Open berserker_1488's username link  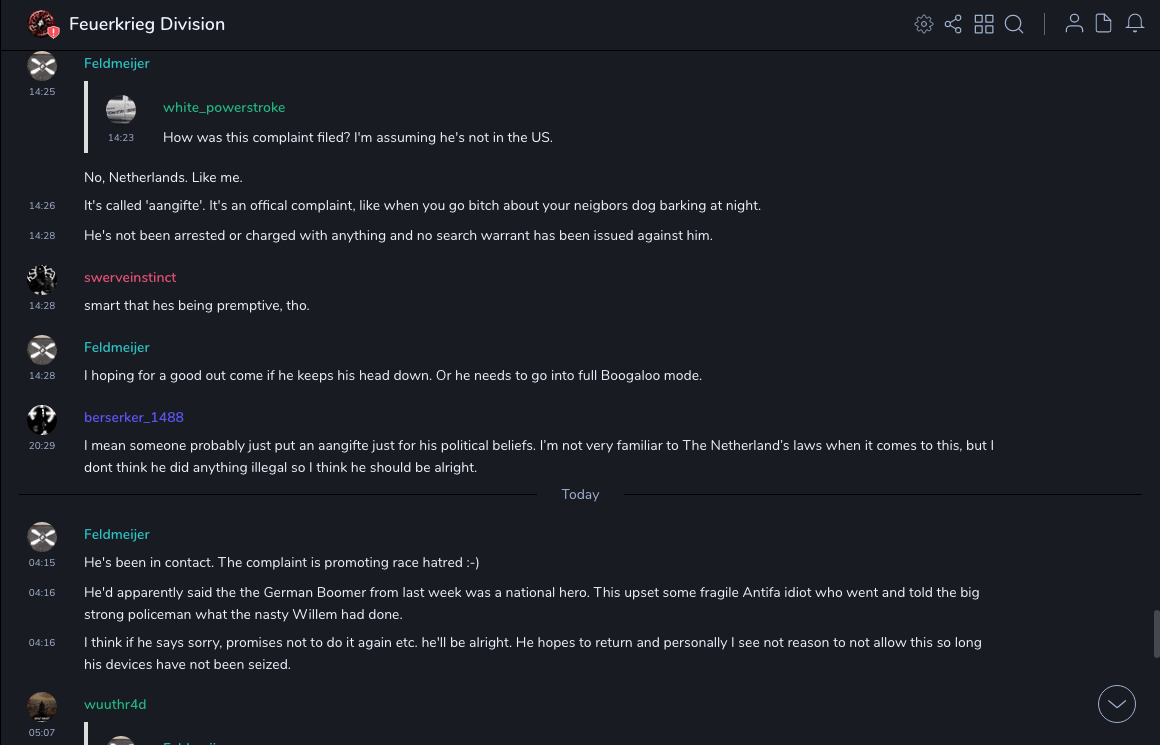point(134,417)
